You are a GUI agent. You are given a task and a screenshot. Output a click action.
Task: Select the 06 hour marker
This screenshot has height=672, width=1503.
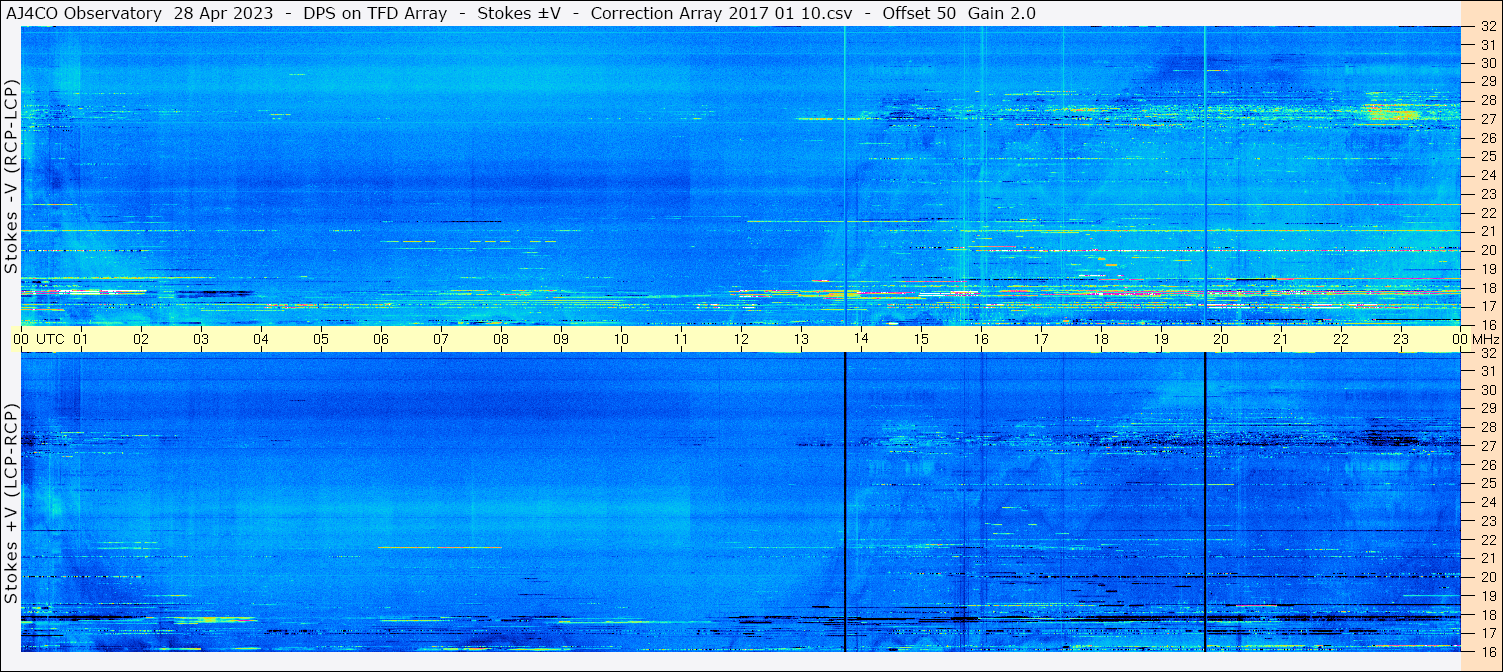[381, 339]
